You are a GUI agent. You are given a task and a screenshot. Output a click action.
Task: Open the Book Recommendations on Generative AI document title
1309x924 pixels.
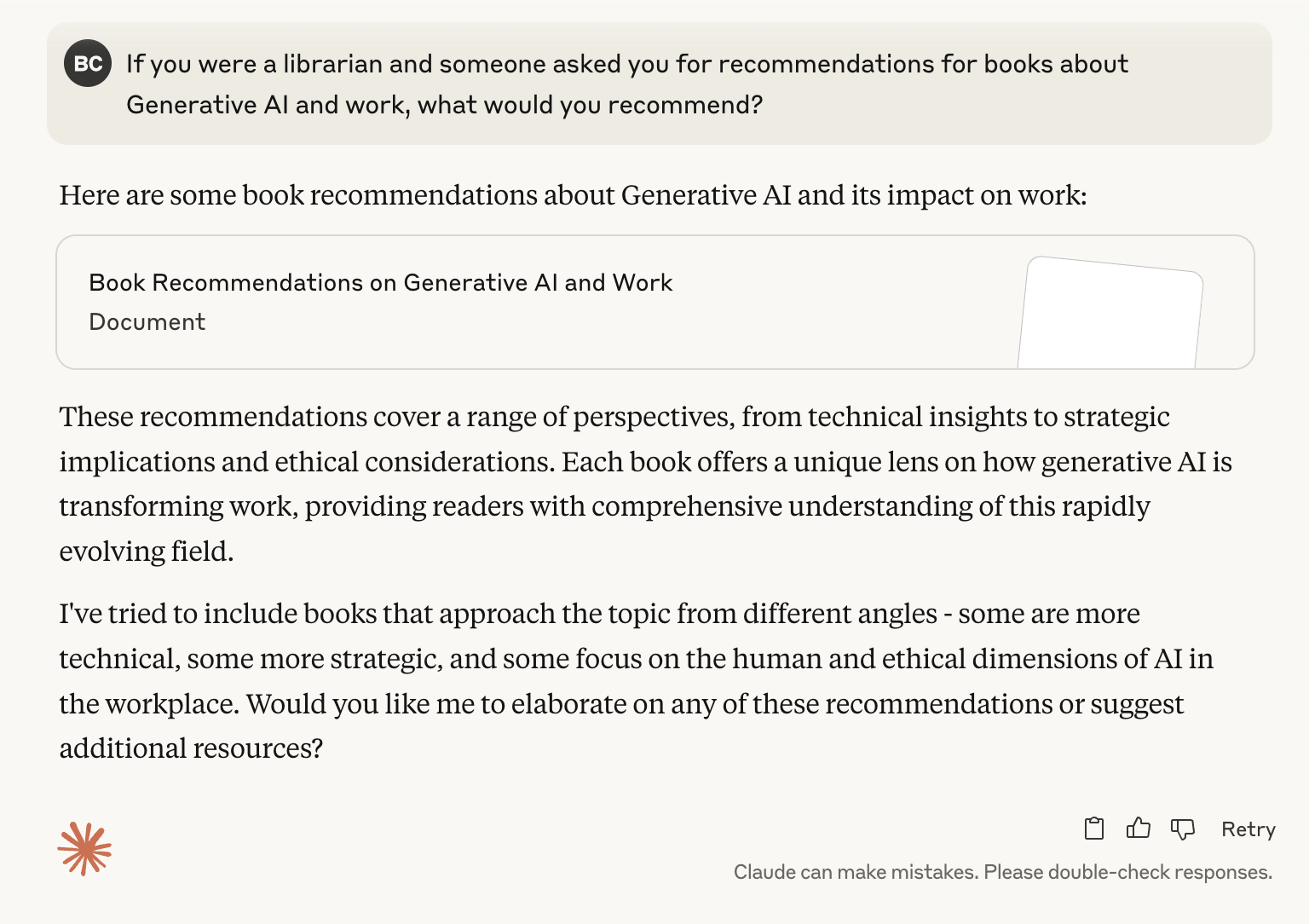pyautogui.click(x=380, y=283)
